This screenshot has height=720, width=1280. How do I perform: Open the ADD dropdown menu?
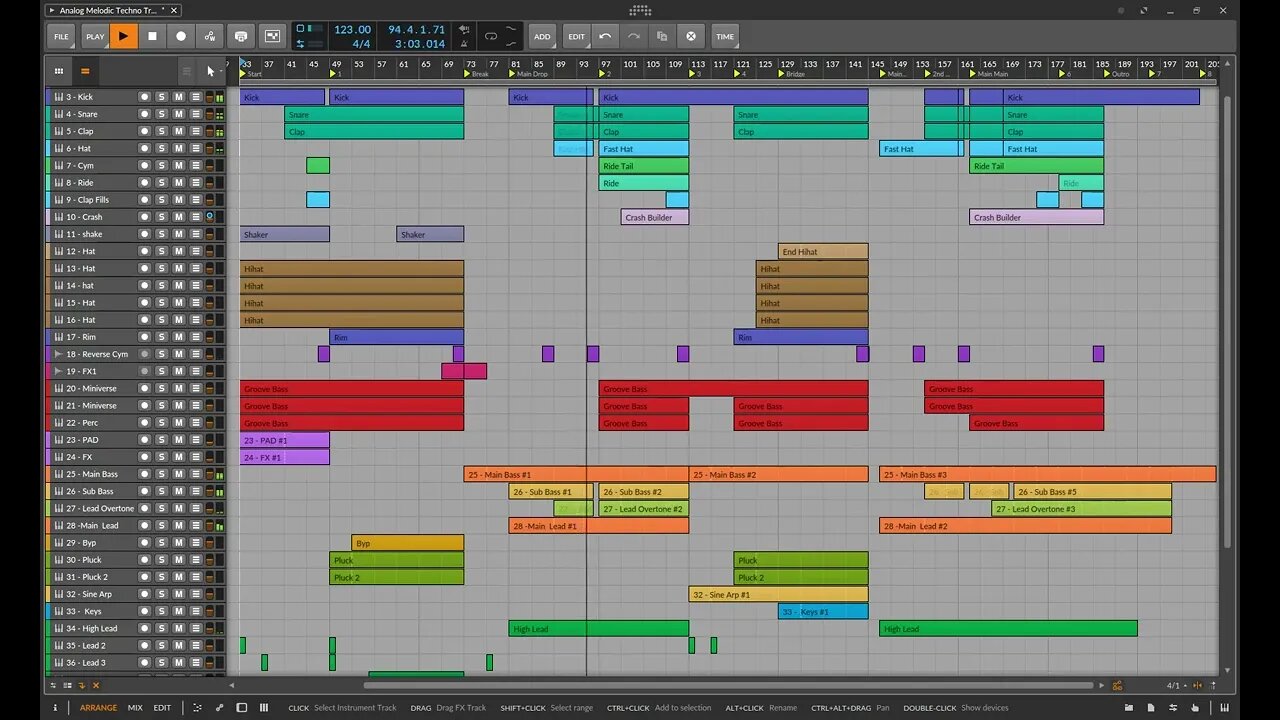(x=542, y=36)
